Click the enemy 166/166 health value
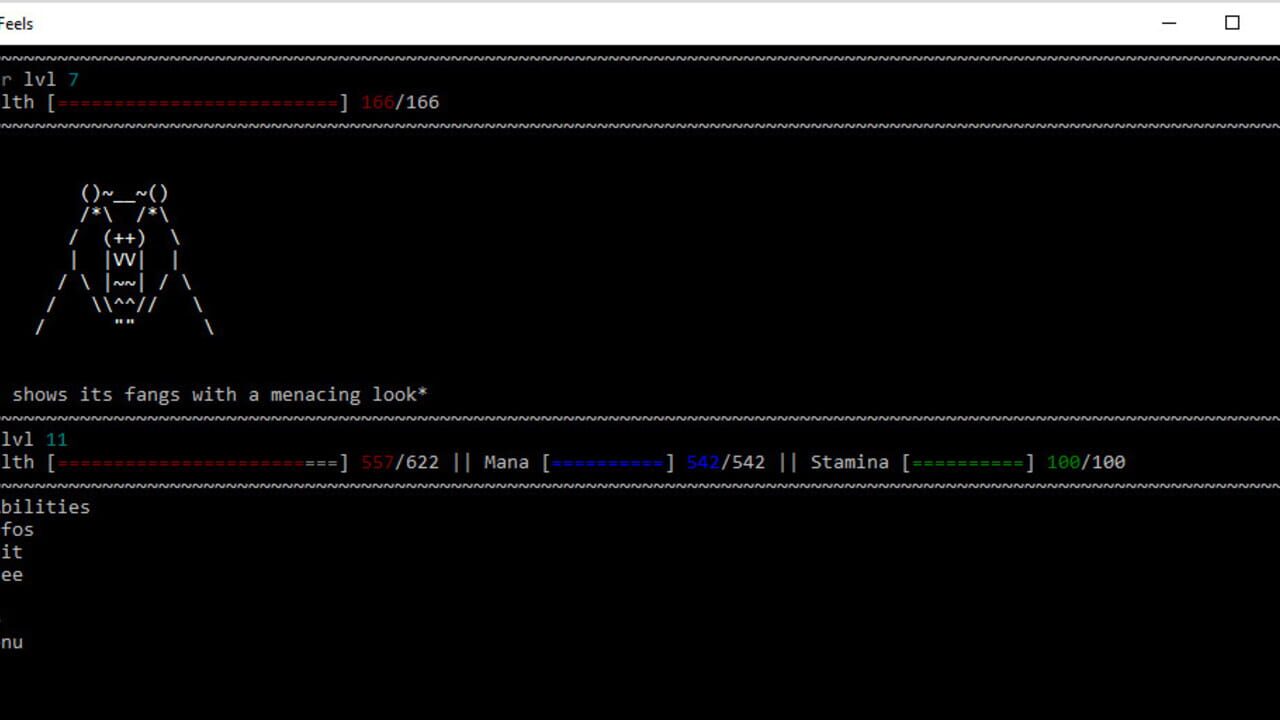 tap(400, 102)
